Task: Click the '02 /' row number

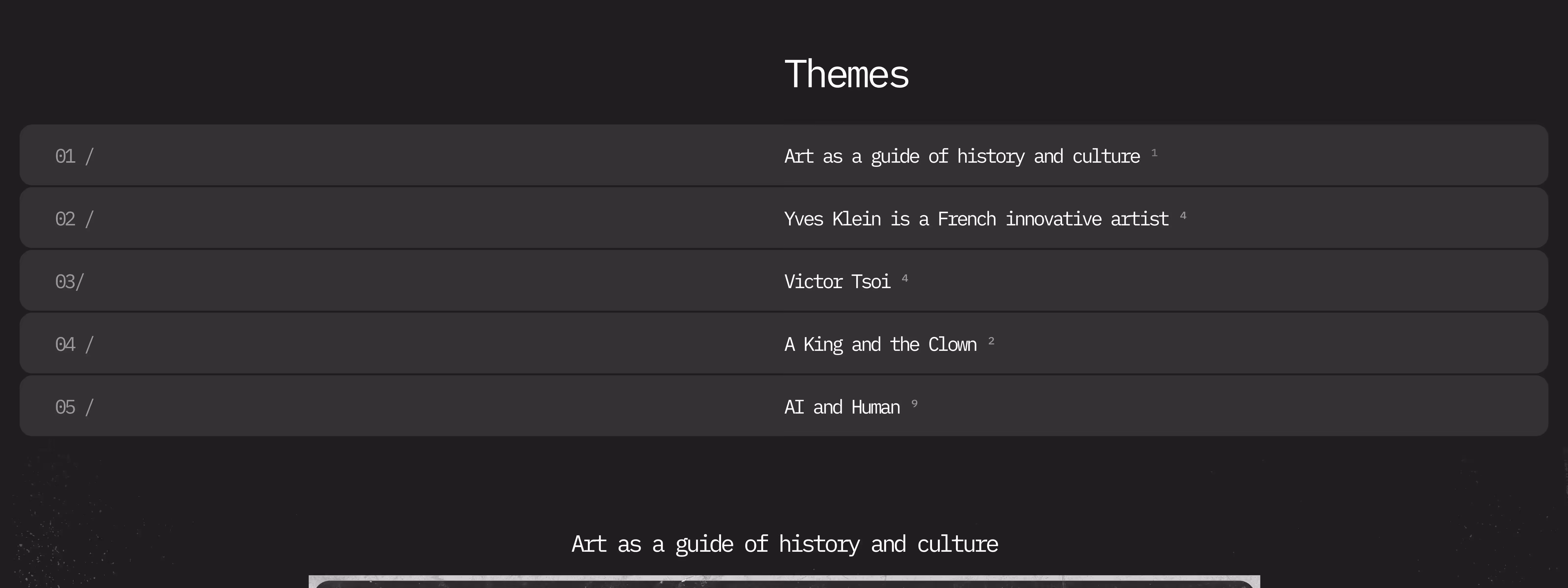Action: coord(74,219)
